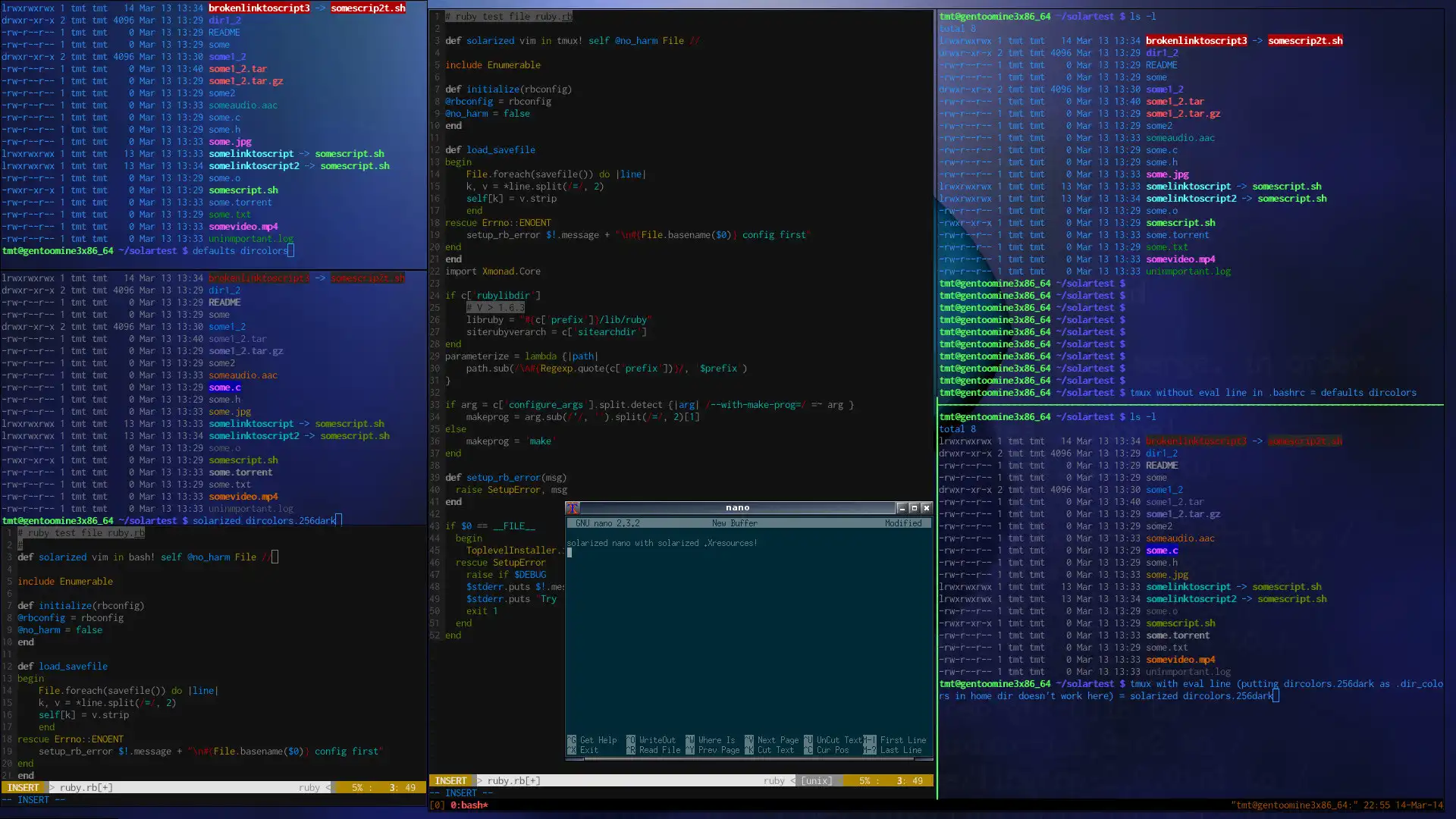This screenshot has height=819, width=1456.
Task: Click 'total 8' in the bottom-right tmux pane
Action: (957, 429)
